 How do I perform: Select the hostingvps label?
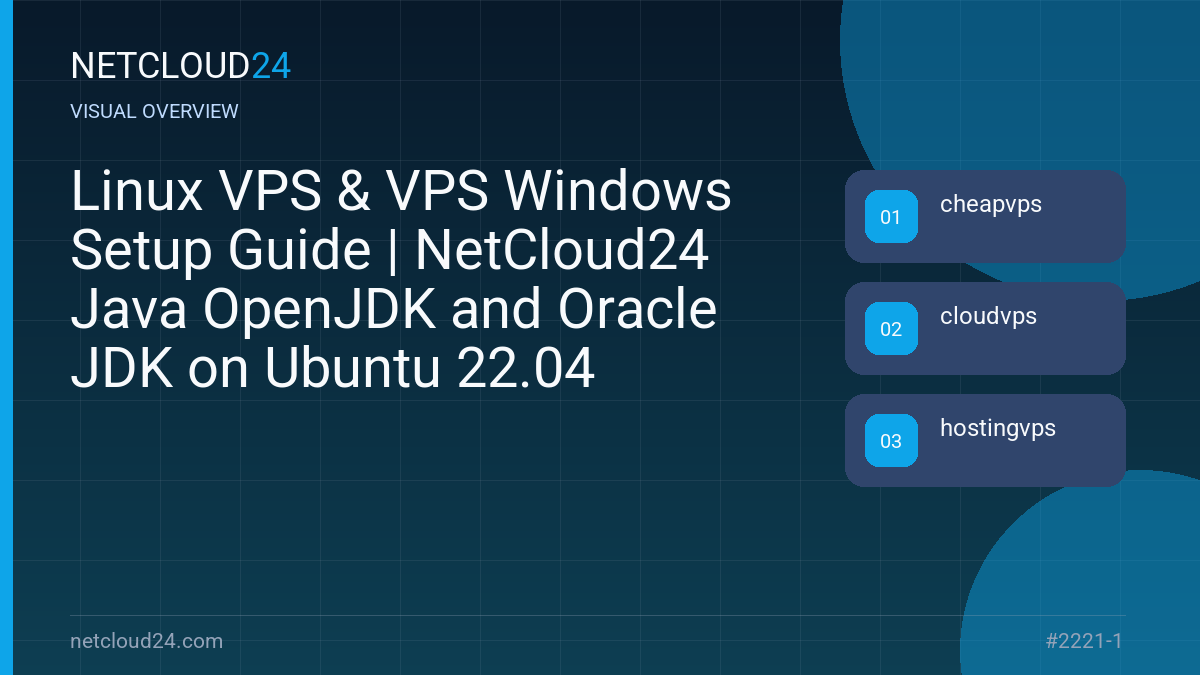pyautogui.click(x=998, y=429)
